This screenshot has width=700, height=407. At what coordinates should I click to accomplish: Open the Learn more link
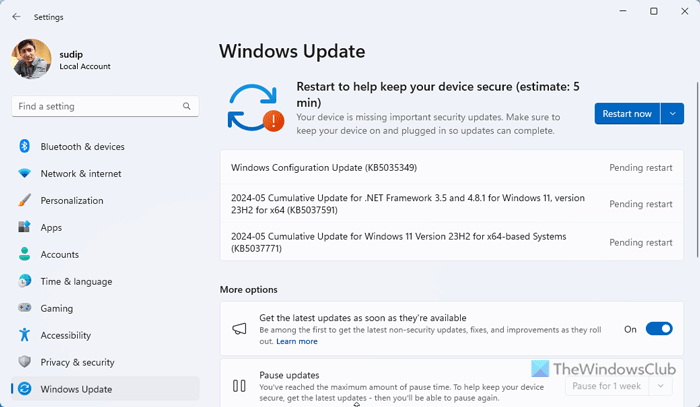coord(297,341)
